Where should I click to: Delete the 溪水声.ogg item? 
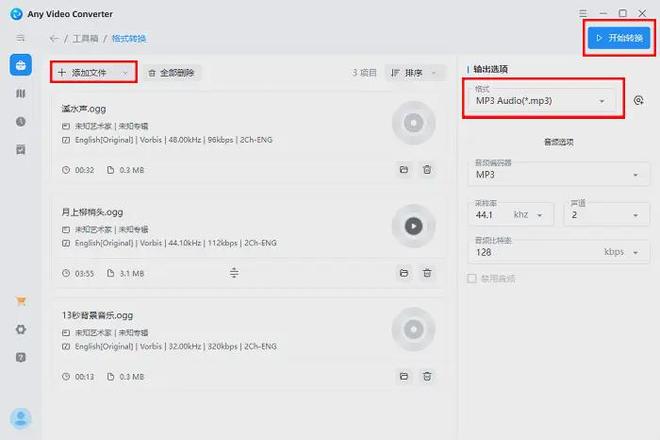pyautogui.click(x=427, y=170)
